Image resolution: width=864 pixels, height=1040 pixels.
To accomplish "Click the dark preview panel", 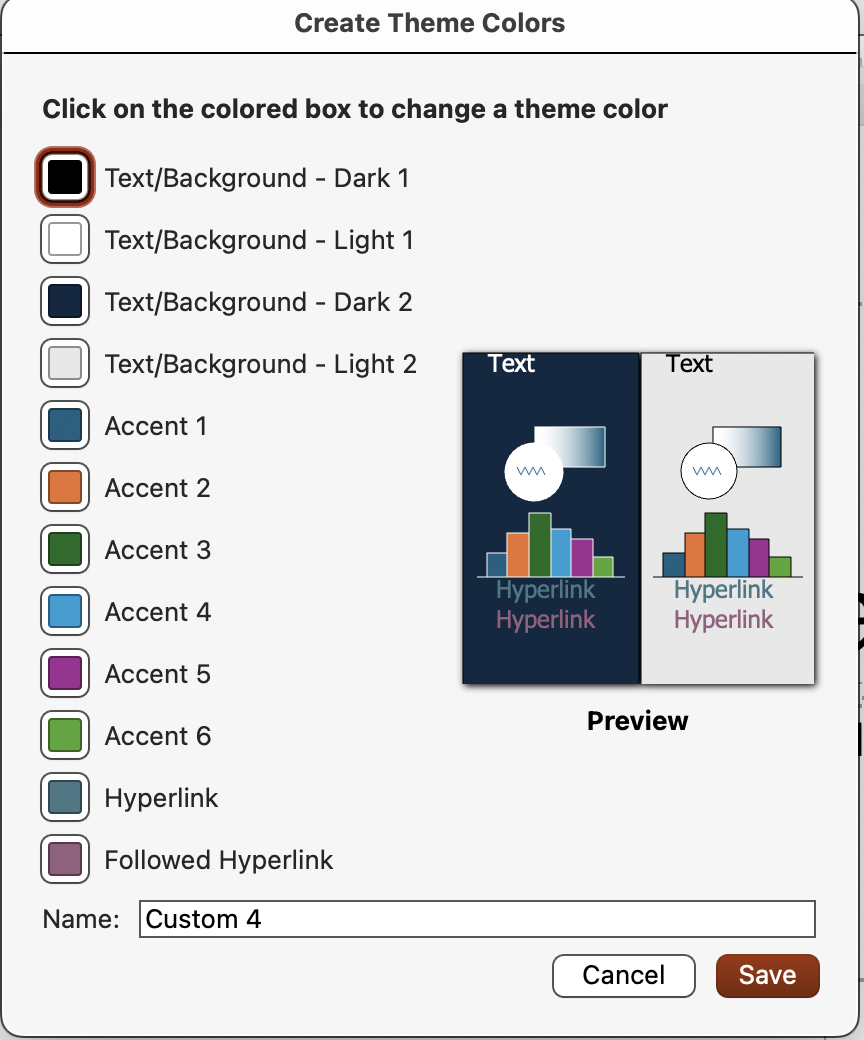I will pos(551,518).
